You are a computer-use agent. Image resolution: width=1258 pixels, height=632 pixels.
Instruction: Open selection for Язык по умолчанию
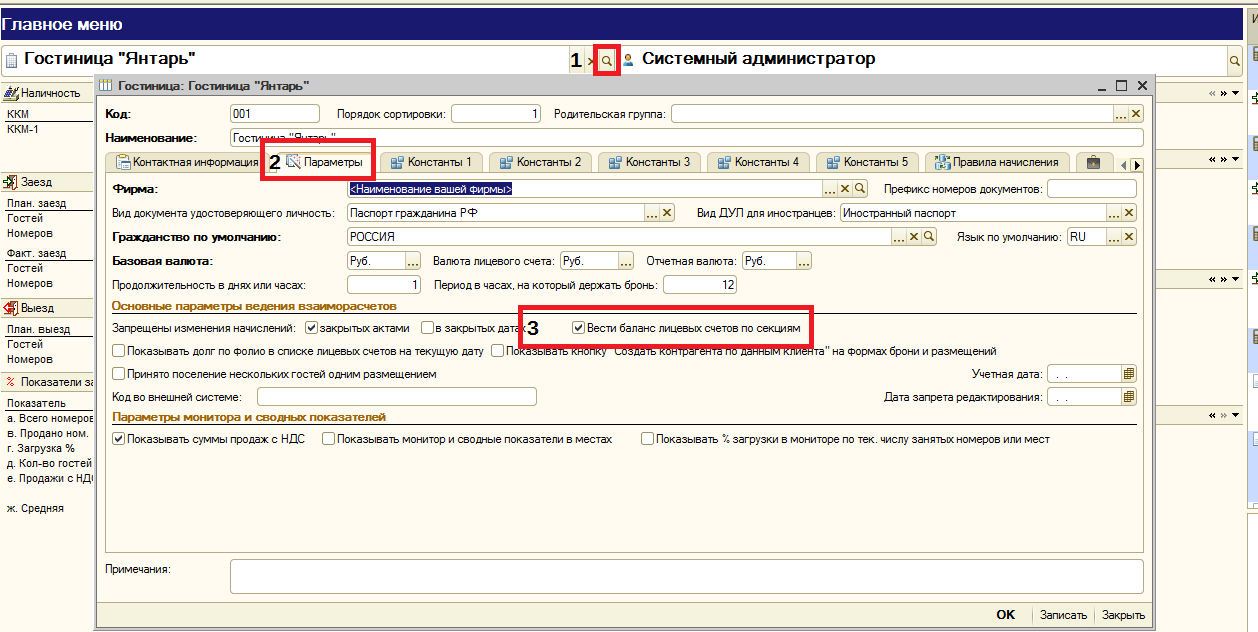point(1115,237)
